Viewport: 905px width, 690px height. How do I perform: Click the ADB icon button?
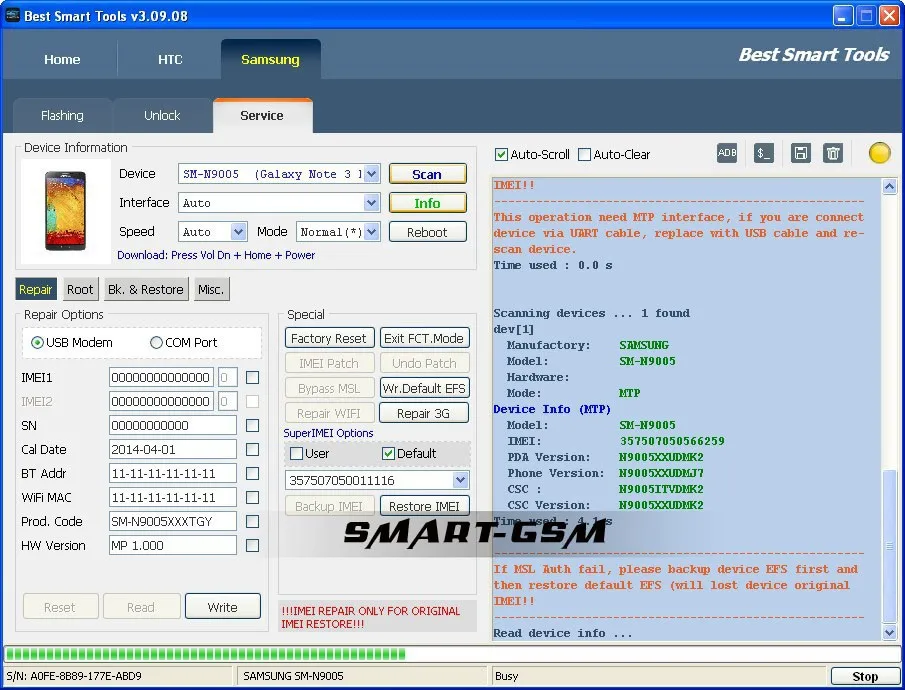click(727, 153)
